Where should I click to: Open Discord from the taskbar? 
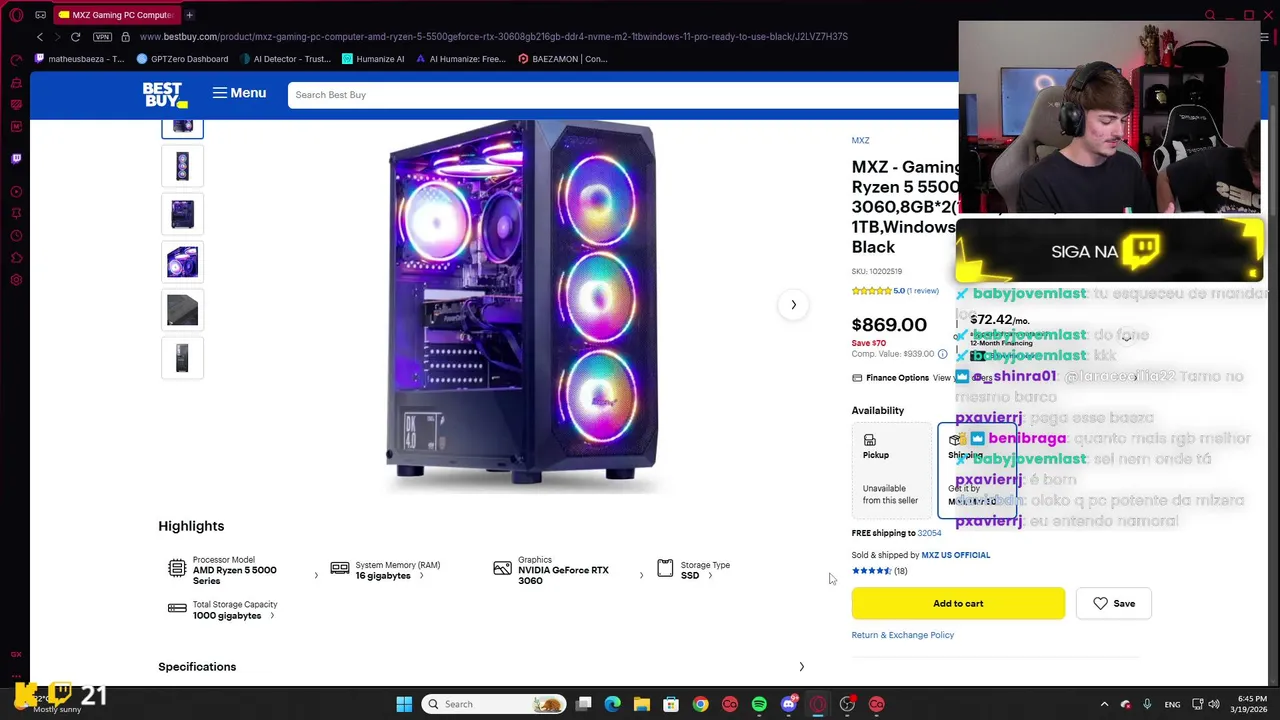(x=789, y=704)
